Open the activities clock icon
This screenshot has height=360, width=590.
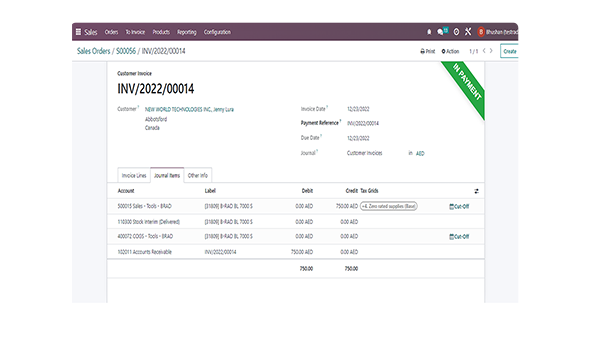click(x=456, y=32)
